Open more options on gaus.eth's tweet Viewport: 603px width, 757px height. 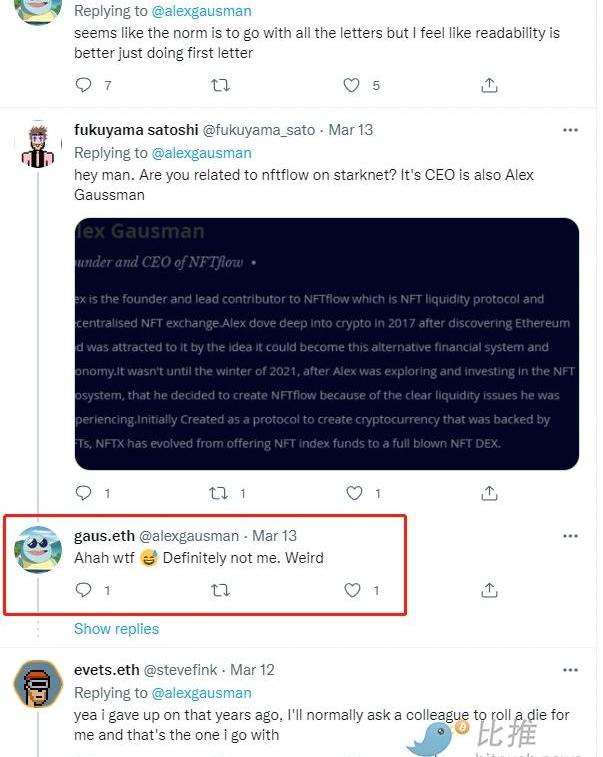tap(570, 536)
